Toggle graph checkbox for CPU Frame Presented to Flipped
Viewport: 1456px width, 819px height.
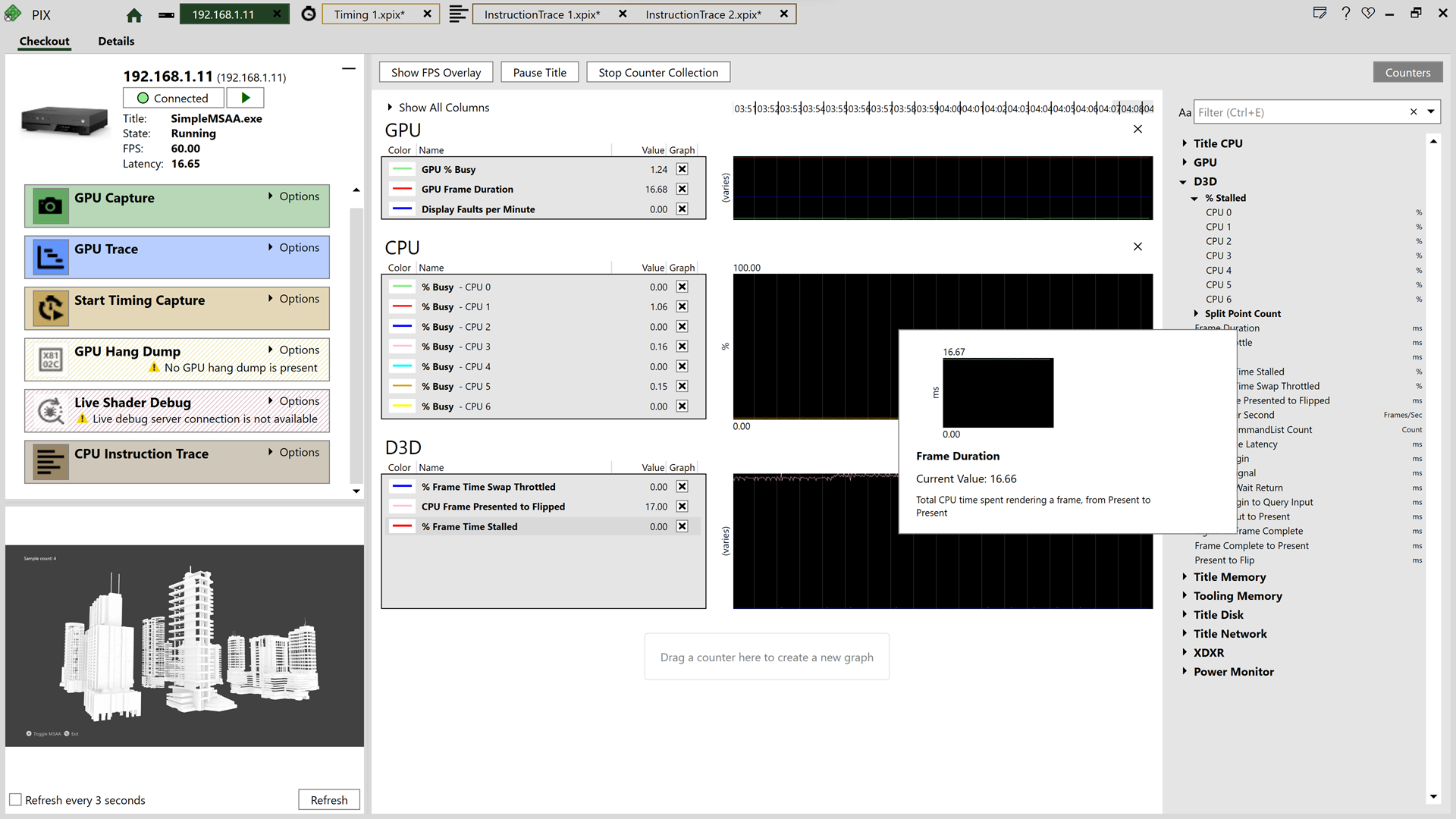tap(682, 507)
